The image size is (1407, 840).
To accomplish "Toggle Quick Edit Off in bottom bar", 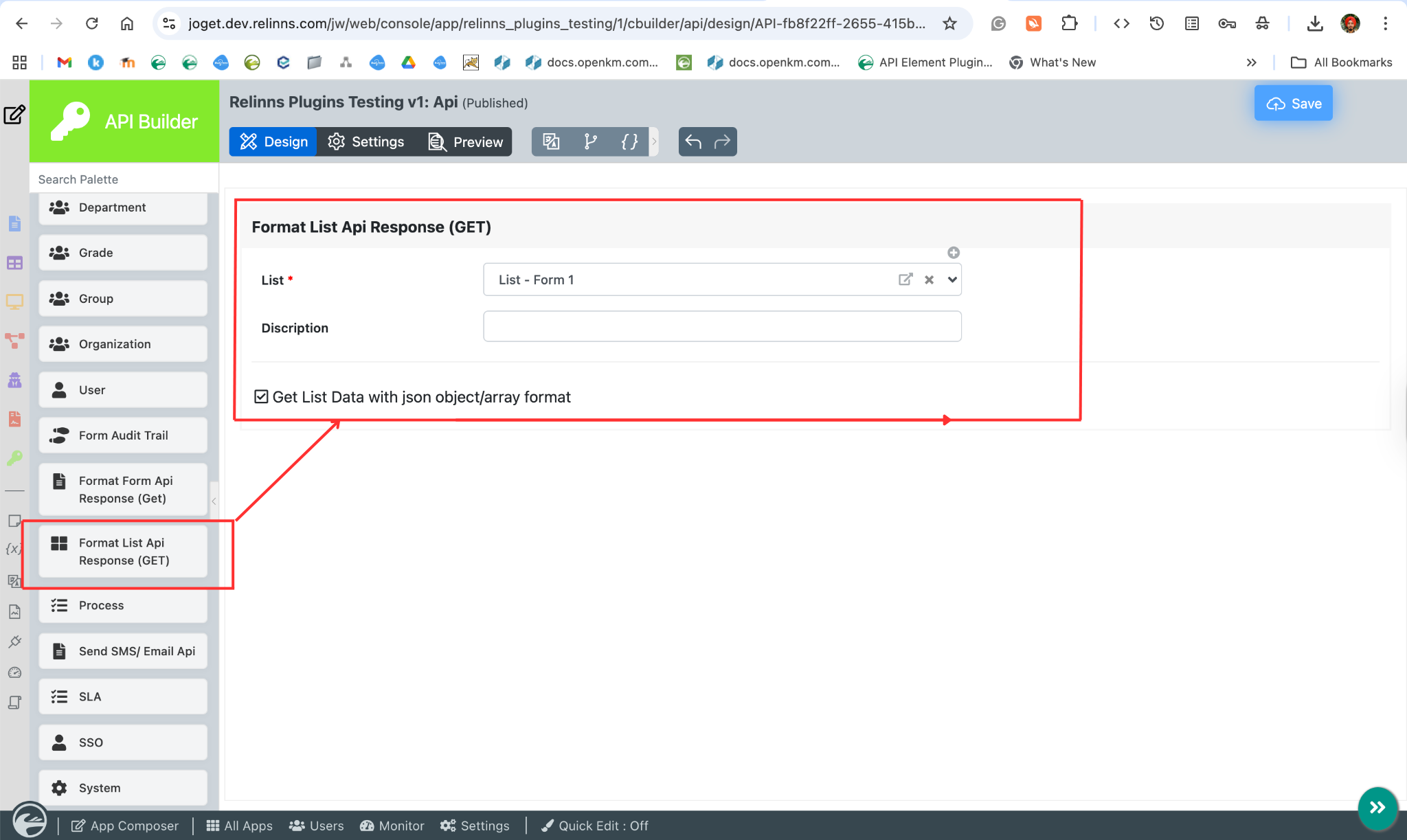I will pos(595,826).
